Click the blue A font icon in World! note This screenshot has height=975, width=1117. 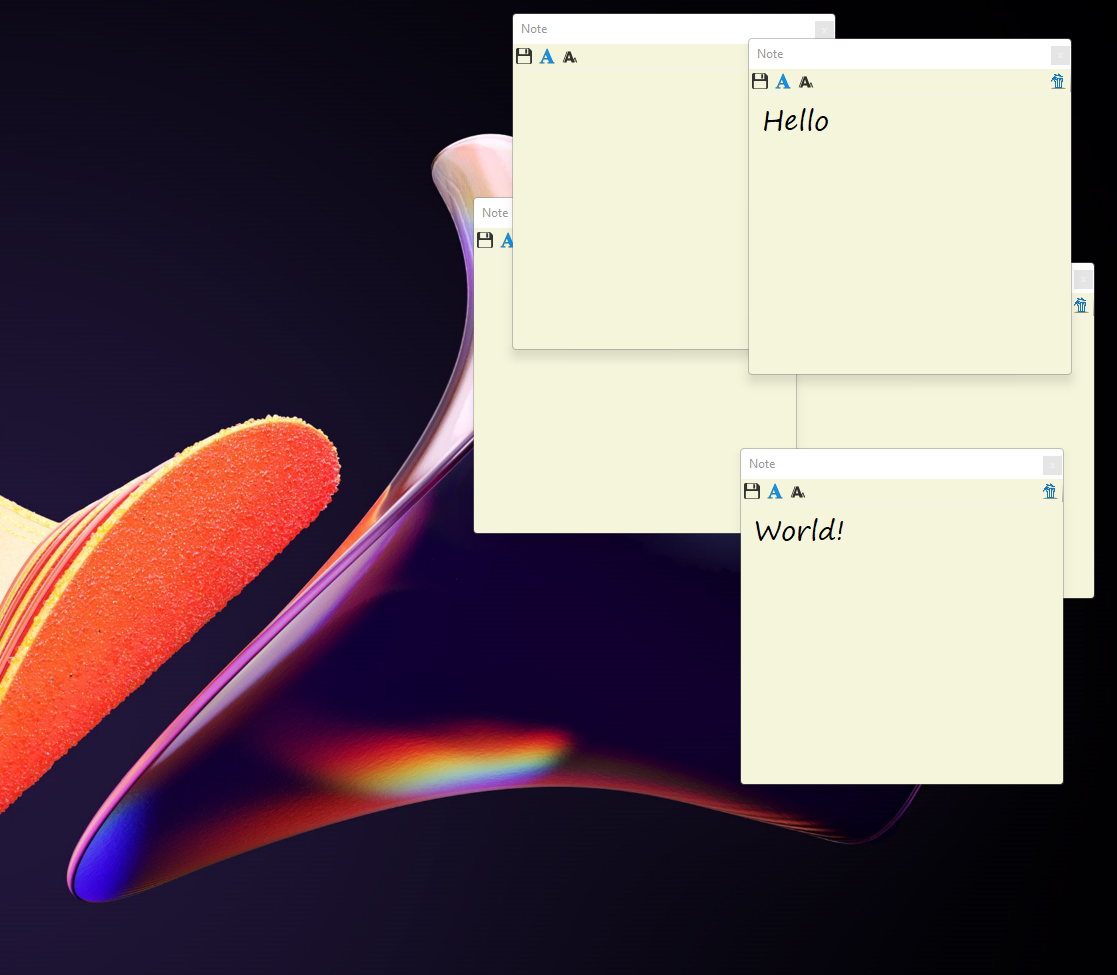tap(775, 491)
